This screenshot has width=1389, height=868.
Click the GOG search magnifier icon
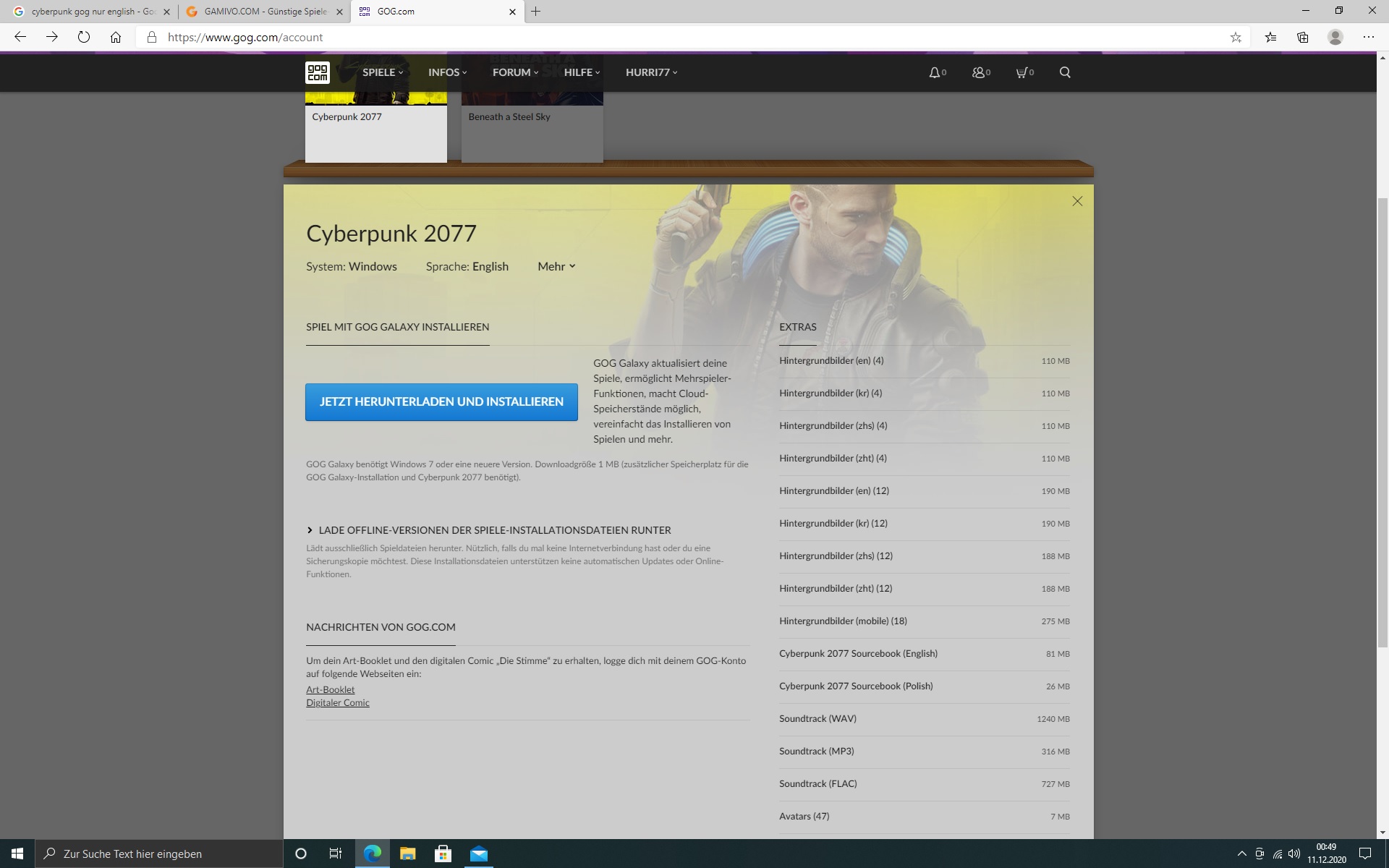point(1065,72)
